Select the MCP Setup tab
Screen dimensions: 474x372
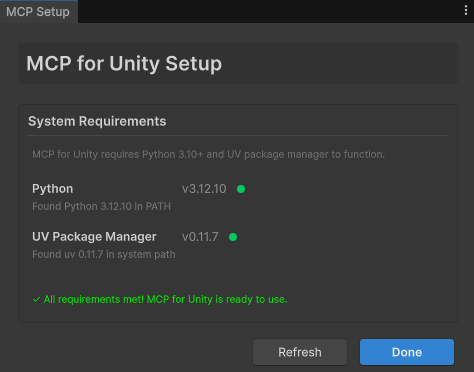pyautogui.click(x=38, y=12)
